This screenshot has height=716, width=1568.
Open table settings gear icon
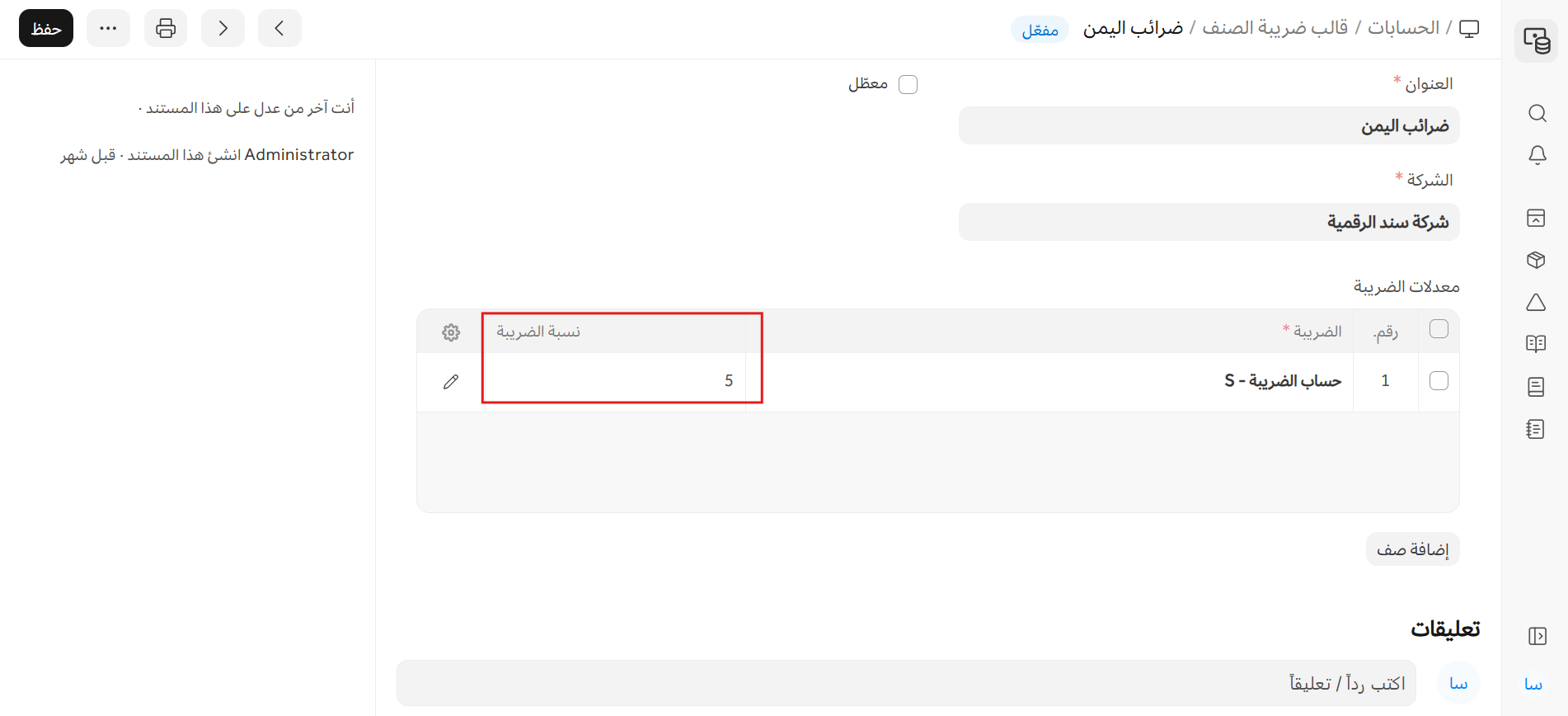click(451, 332)
